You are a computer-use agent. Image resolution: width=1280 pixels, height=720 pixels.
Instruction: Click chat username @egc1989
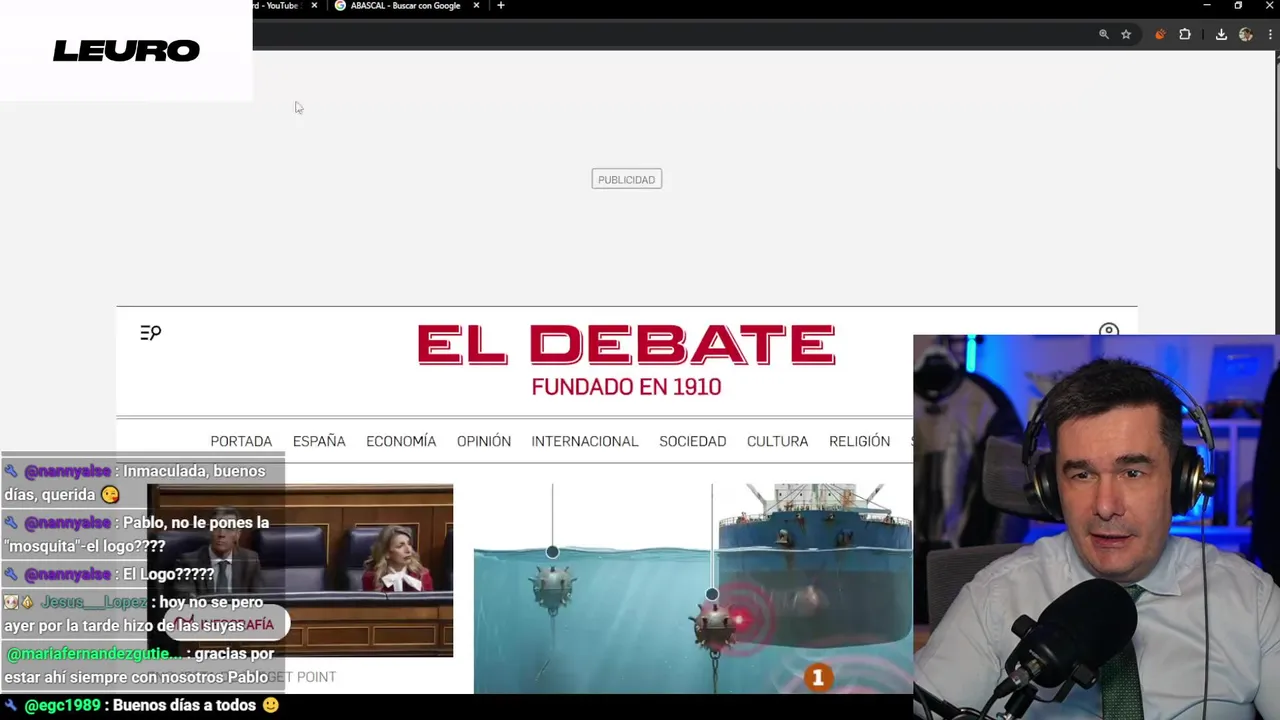(62, 705)
